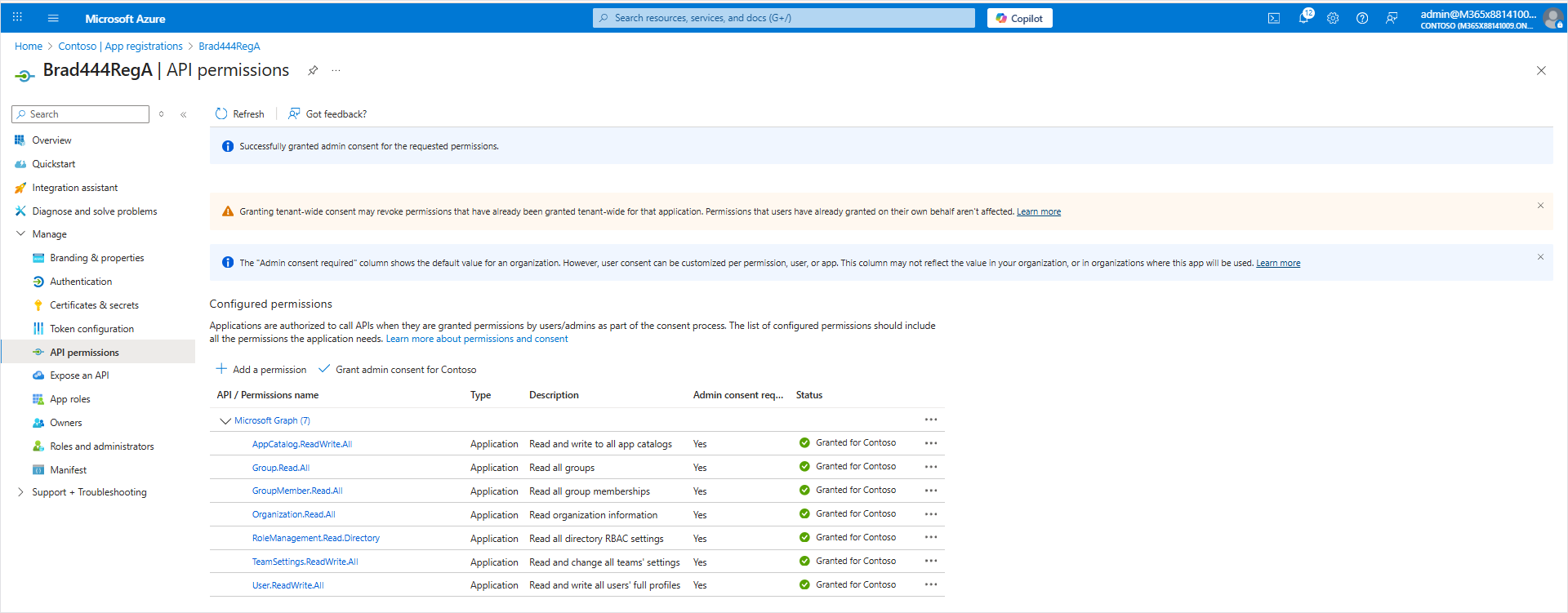Collapse the left navigation pane
This screenshot has width=1568, height=613.
click(184, 114)
